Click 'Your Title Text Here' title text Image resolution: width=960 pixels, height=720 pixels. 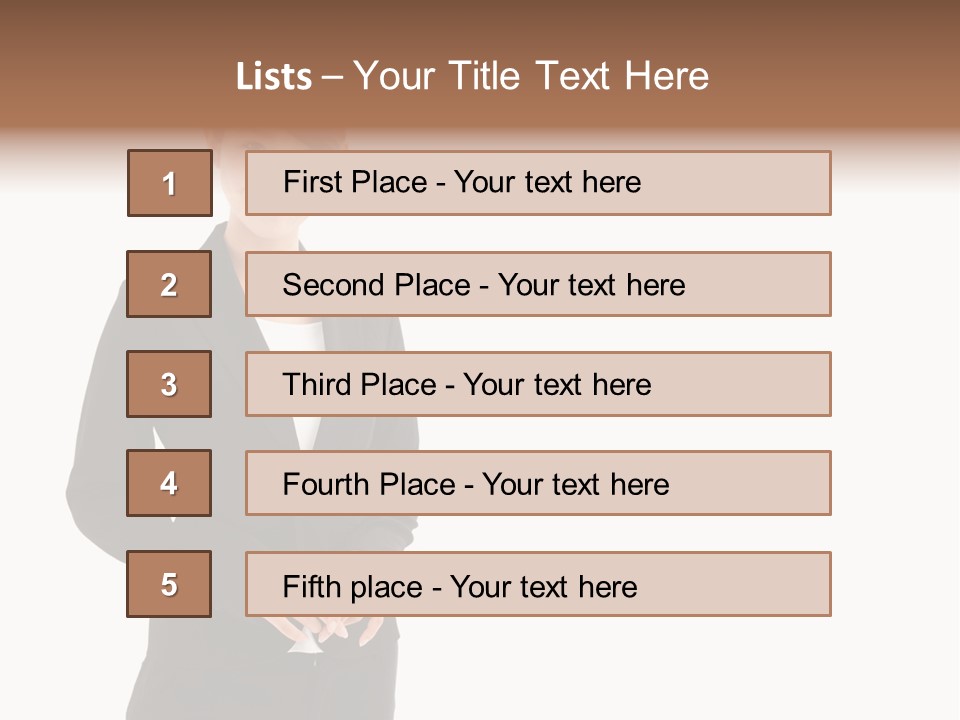click(531, 76)
